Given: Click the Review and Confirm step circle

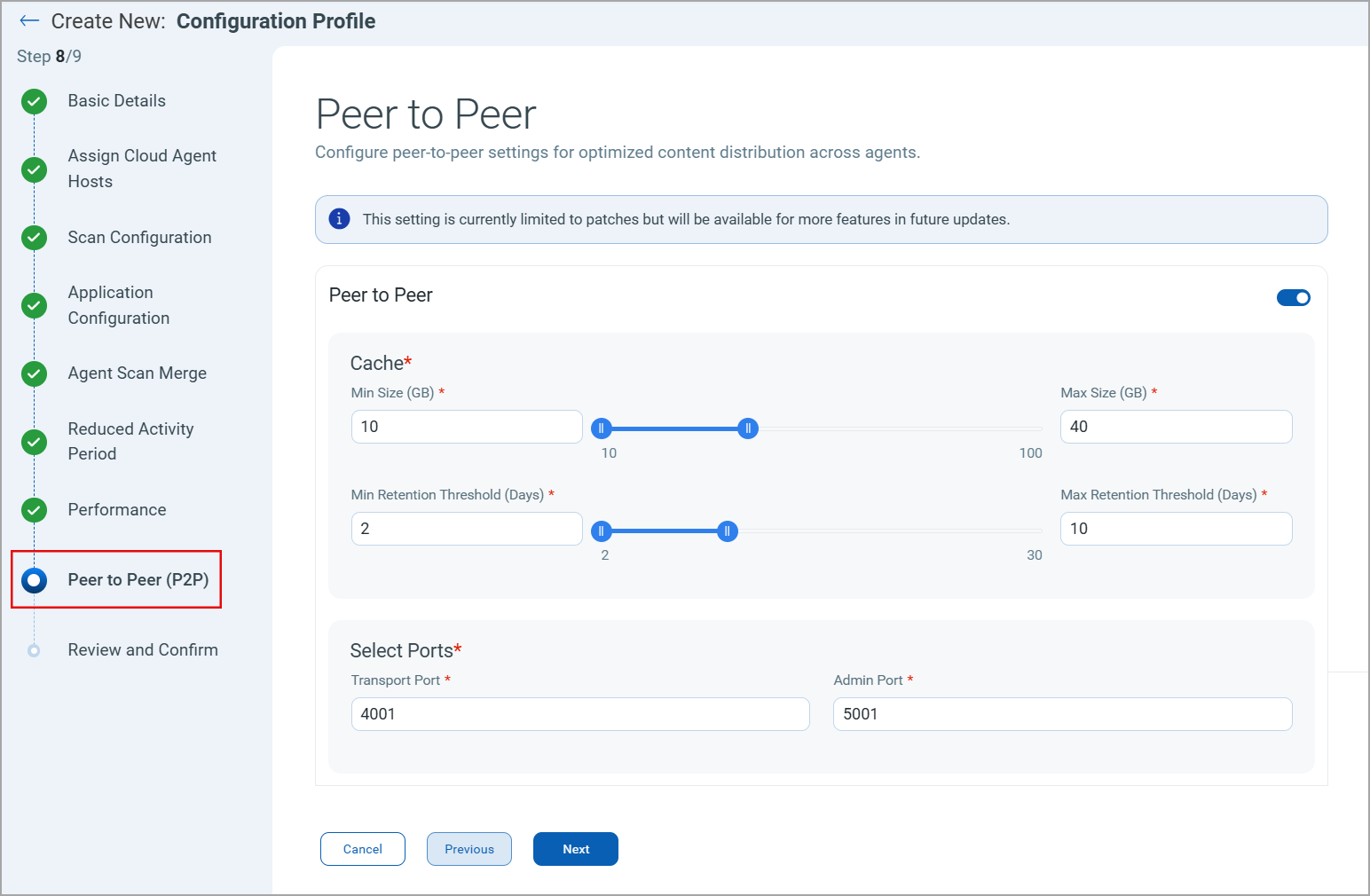Looking at the screenshot, I should [35, 650].
